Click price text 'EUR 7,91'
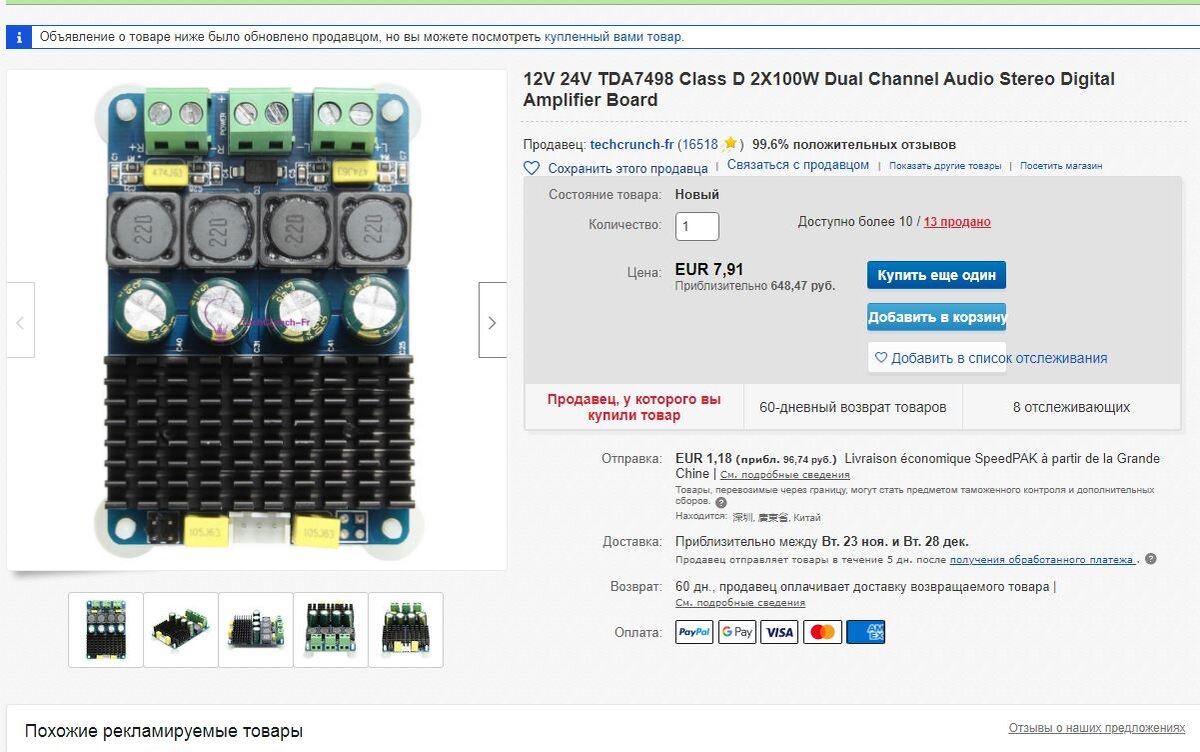Screen dimensions: 1200x752 pyautogui.click(x=710, y=270)
